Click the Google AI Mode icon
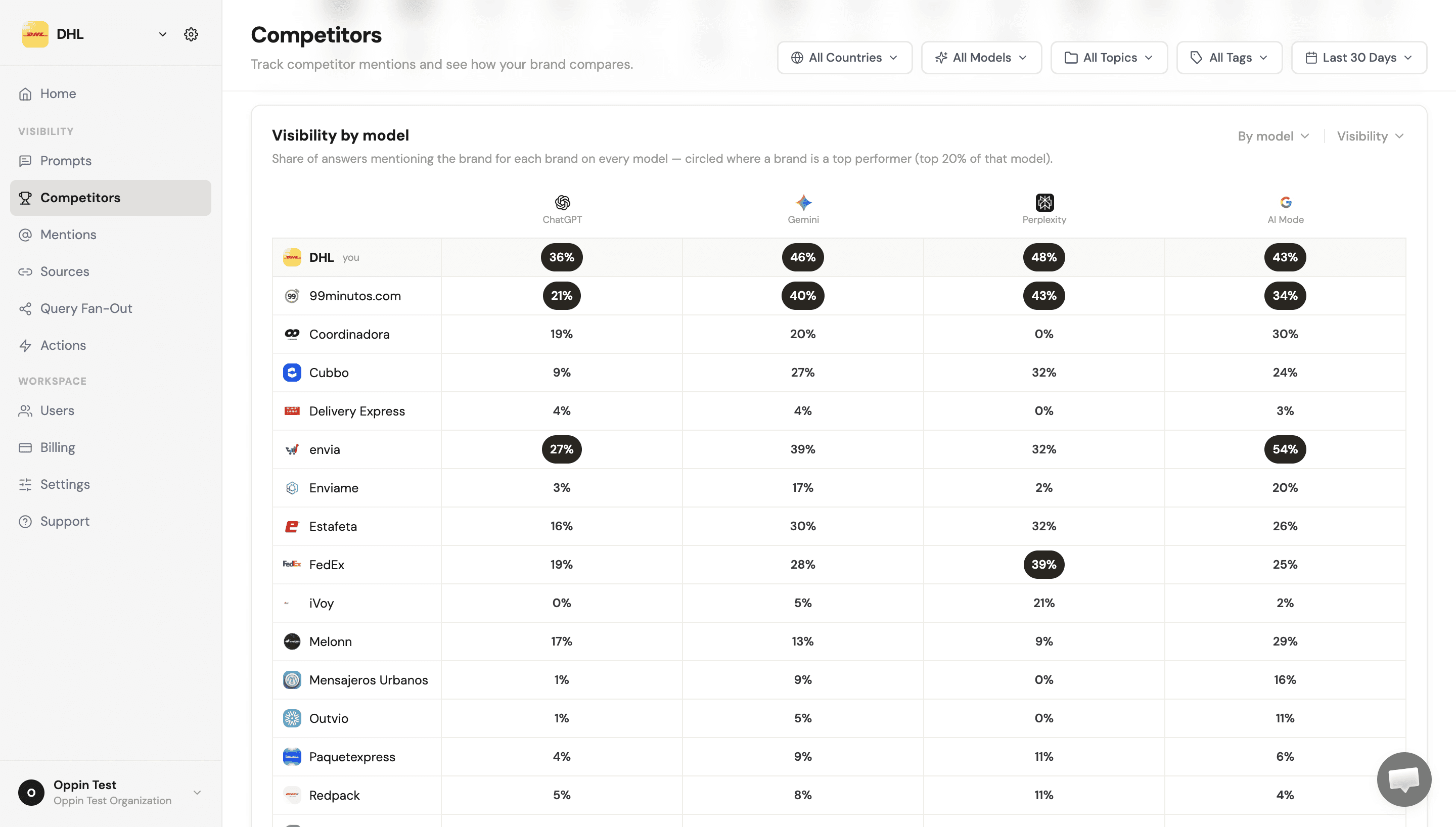This screenshot has height=827, width=1456. click(1285, 202)
